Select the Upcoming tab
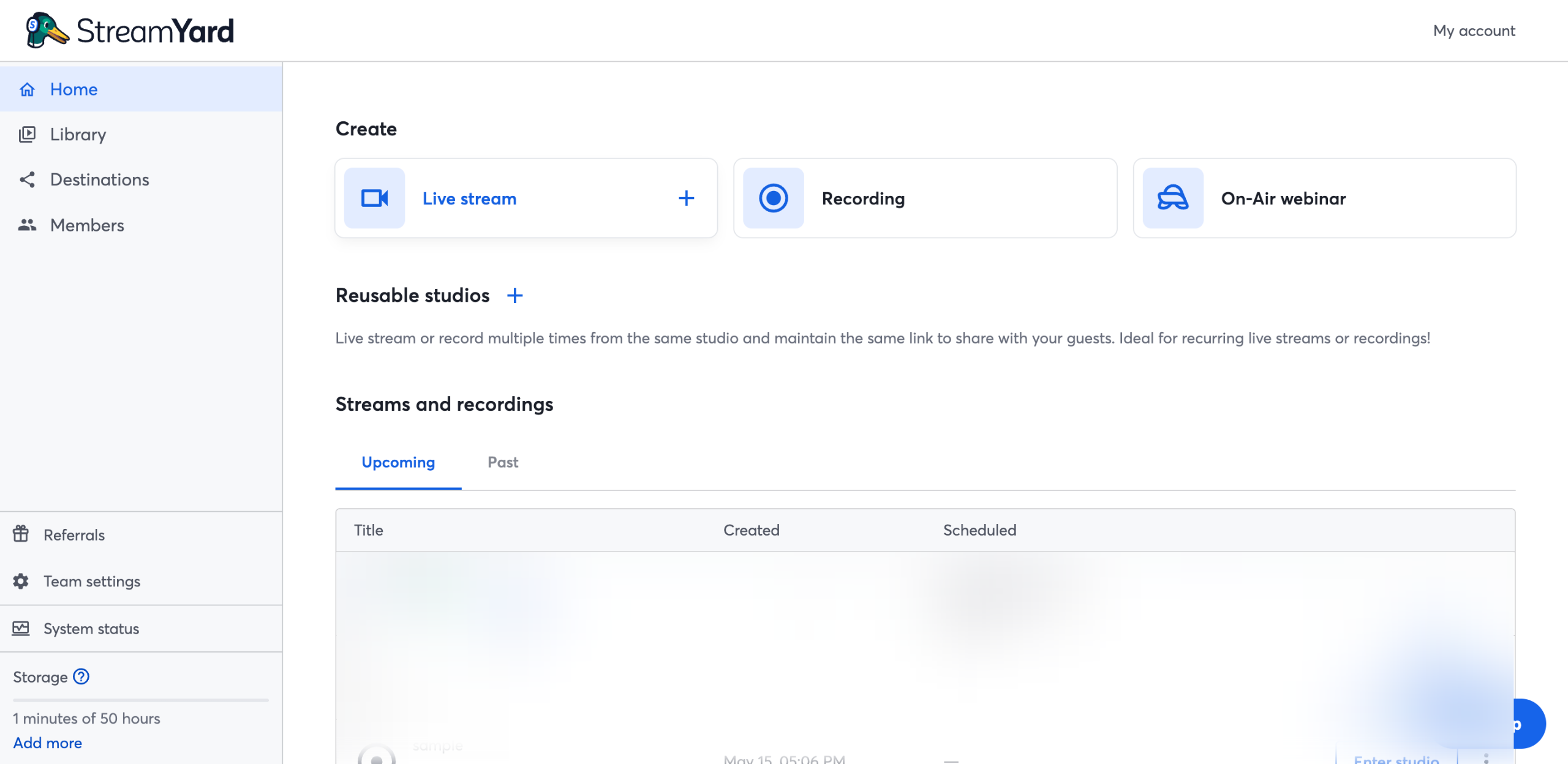1568x764 pixels. click(398, 462)
